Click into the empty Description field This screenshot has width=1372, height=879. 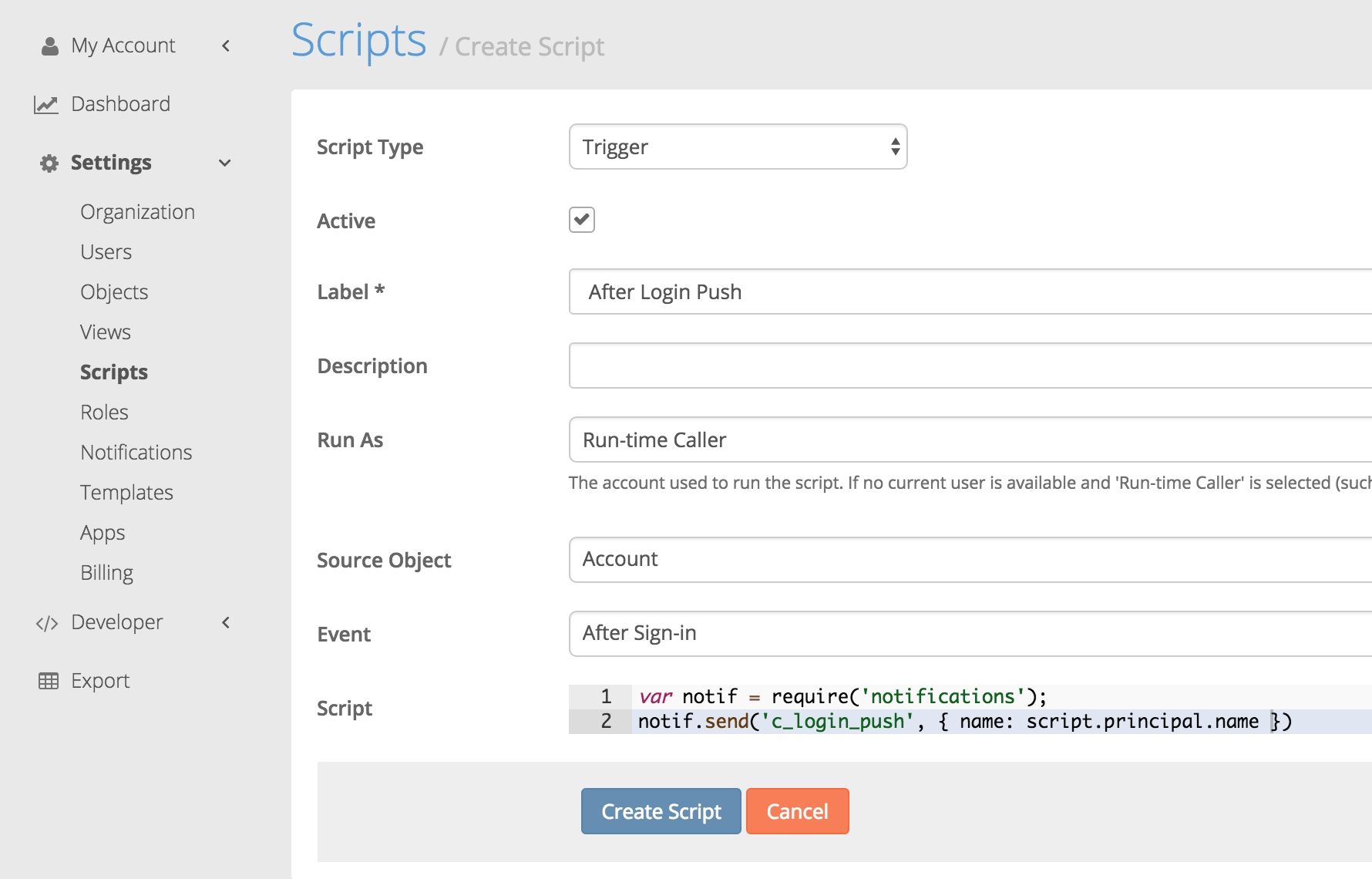(970, 365)
